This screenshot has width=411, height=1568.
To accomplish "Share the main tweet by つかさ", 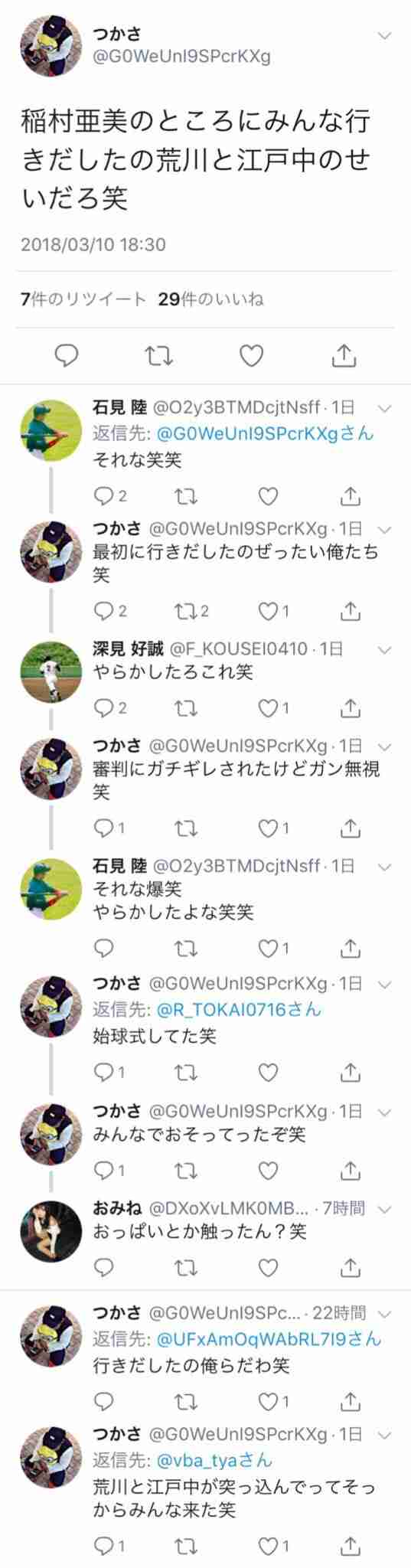I will pos(344,356).
